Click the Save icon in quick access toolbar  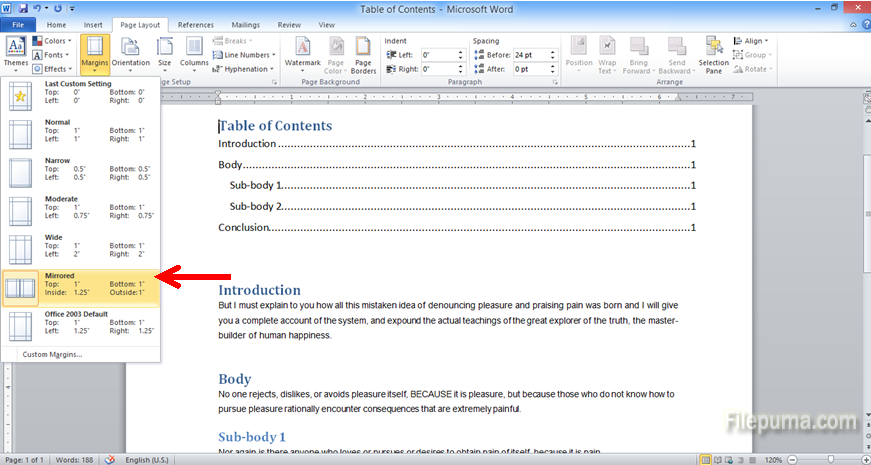[x=21, y=8]
